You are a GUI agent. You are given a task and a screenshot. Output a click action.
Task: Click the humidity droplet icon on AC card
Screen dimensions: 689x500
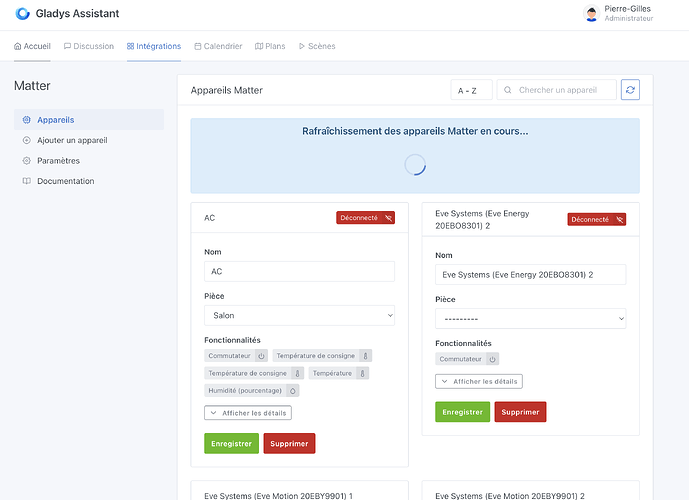click(x=292, y=390)
